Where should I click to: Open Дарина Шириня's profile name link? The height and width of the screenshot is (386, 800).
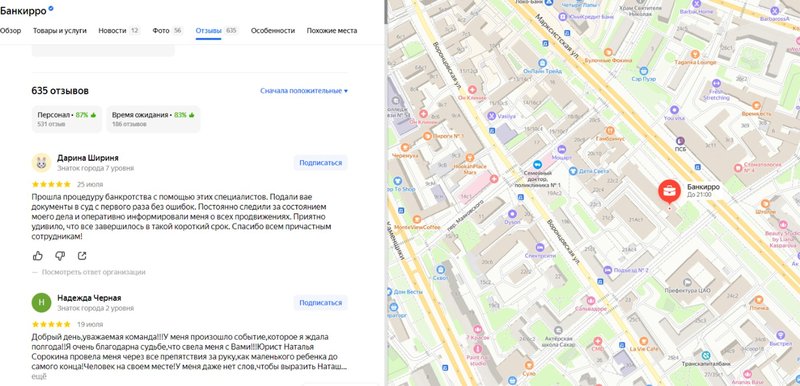(x=88, y=158)
